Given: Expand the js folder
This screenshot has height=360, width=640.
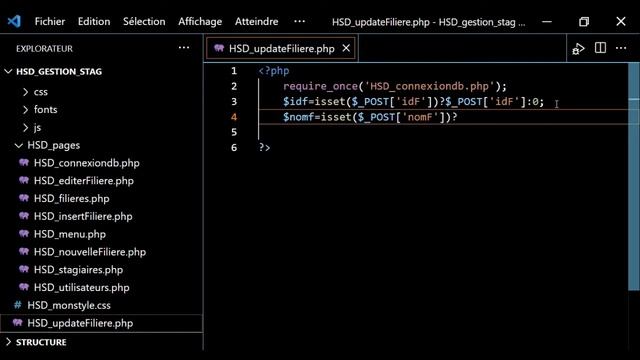Looking at the screenshot, I should (101, 127).
